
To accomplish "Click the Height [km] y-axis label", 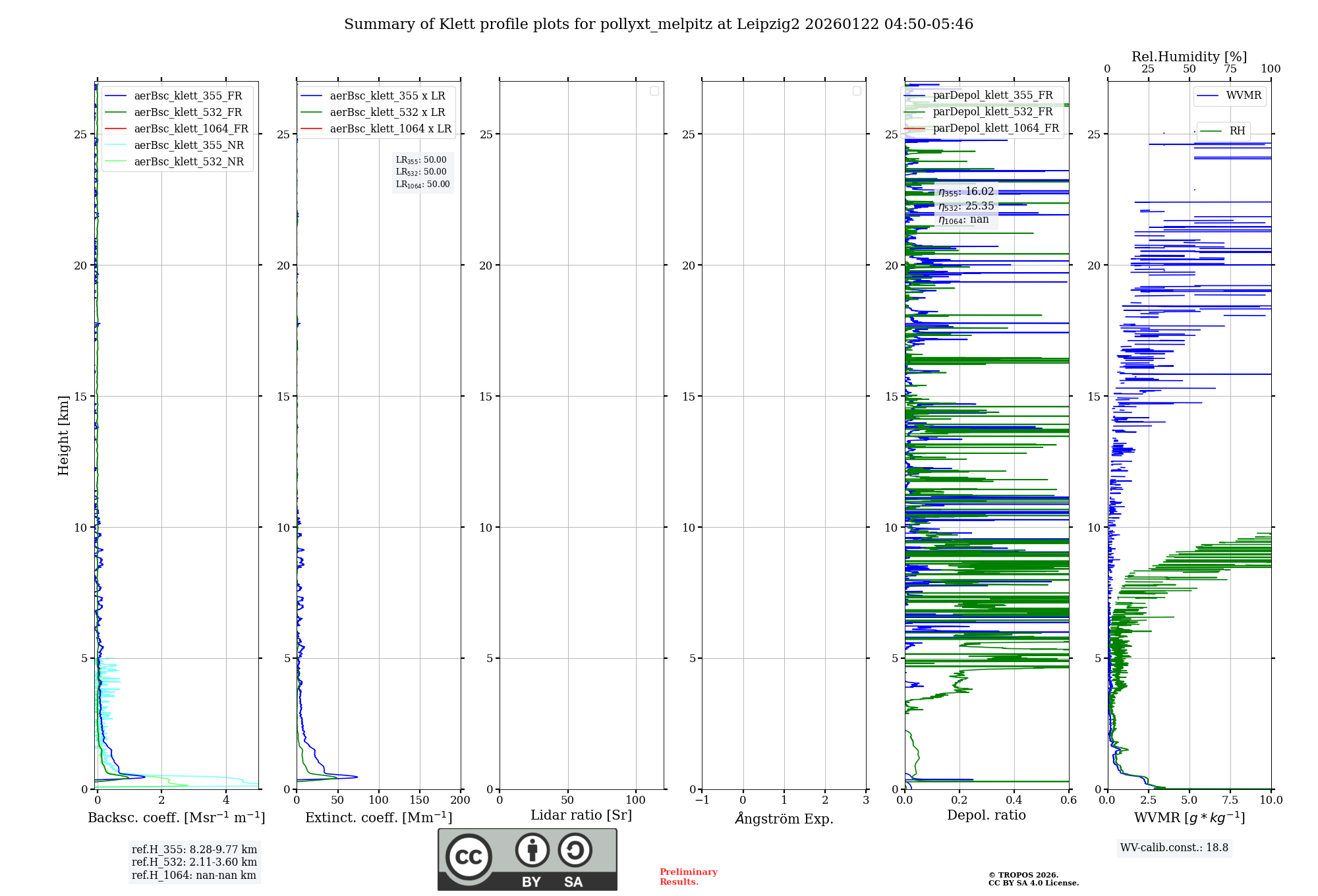I will [x=63, y=435].
